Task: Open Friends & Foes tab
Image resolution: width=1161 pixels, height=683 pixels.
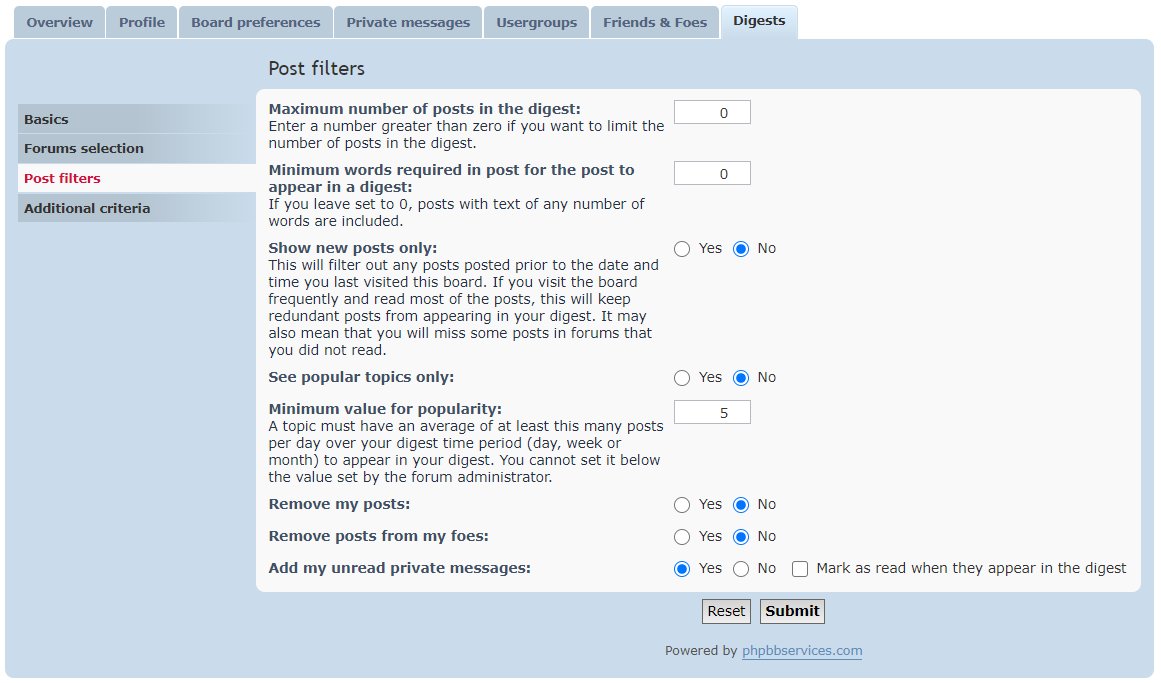Action: [x=655, y=22]
